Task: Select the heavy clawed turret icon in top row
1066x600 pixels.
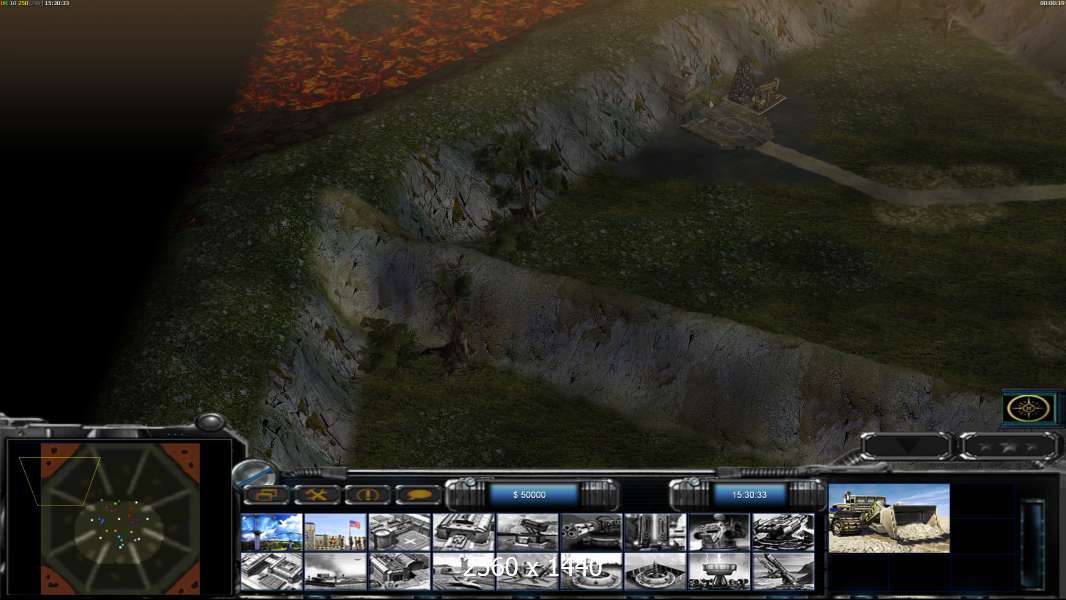Action: coord(783,532)
